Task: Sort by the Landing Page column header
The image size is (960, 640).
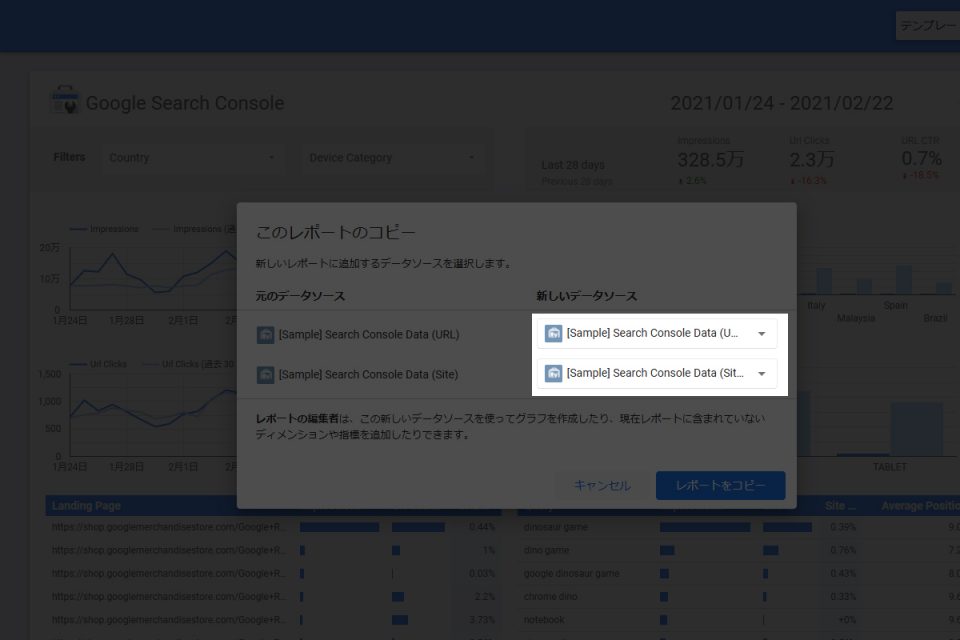Action: 87,506
